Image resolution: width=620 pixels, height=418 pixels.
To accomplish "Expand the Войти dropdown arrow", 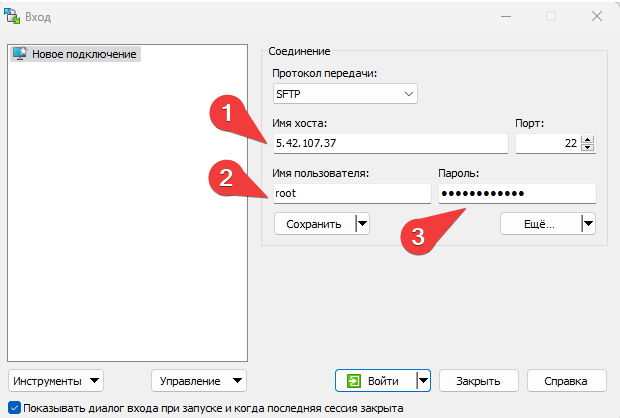I will click(424, 381).
